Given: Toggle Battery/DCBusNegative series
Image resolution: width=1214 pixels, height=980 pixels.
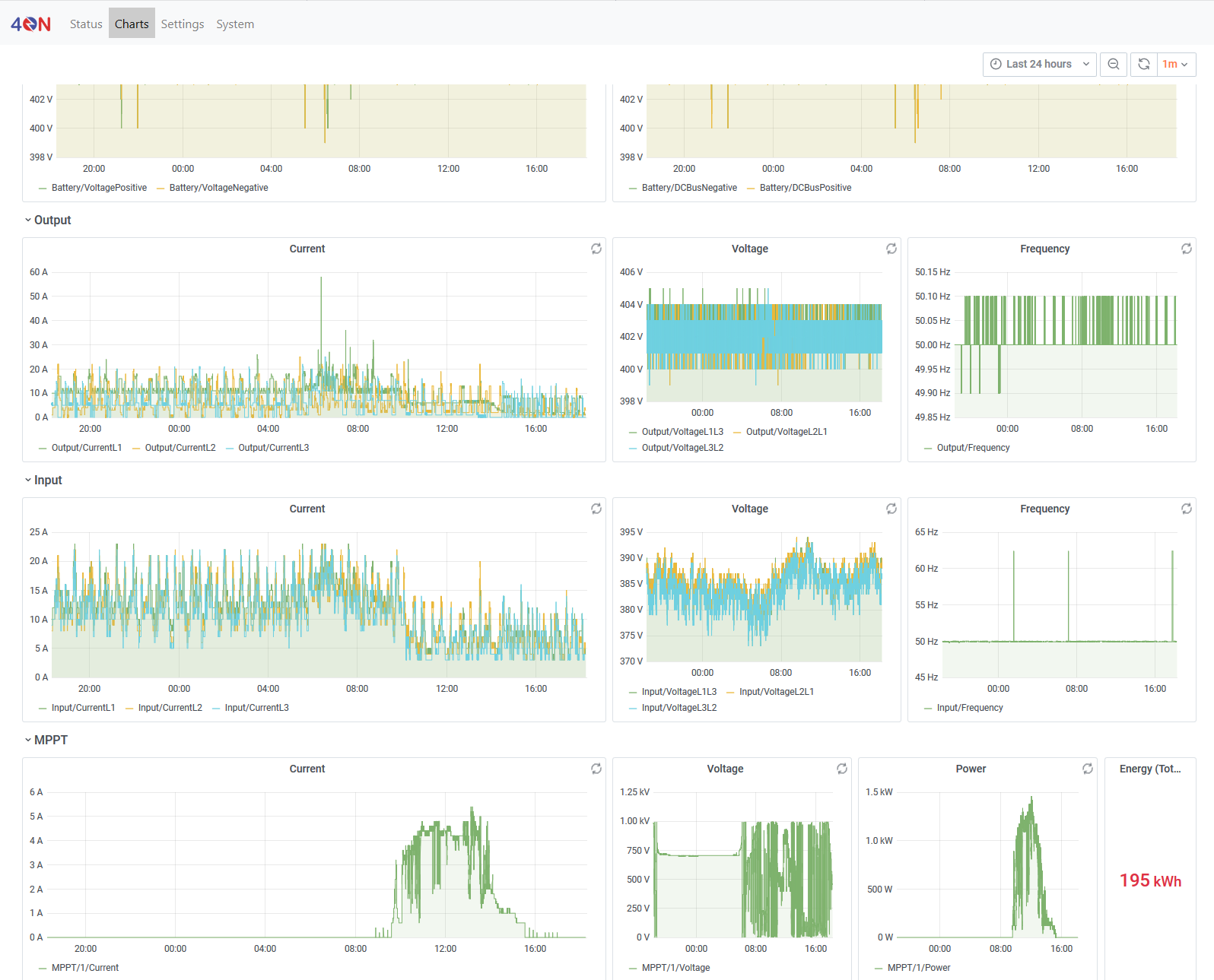Looking at the screenshot, I should click(689, 188).
